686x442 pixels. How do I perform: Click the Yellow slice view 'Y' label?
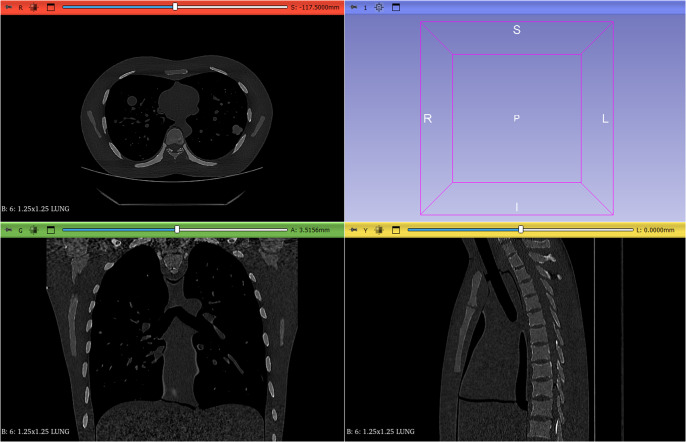pyautogui.click(x=365, y=230)
